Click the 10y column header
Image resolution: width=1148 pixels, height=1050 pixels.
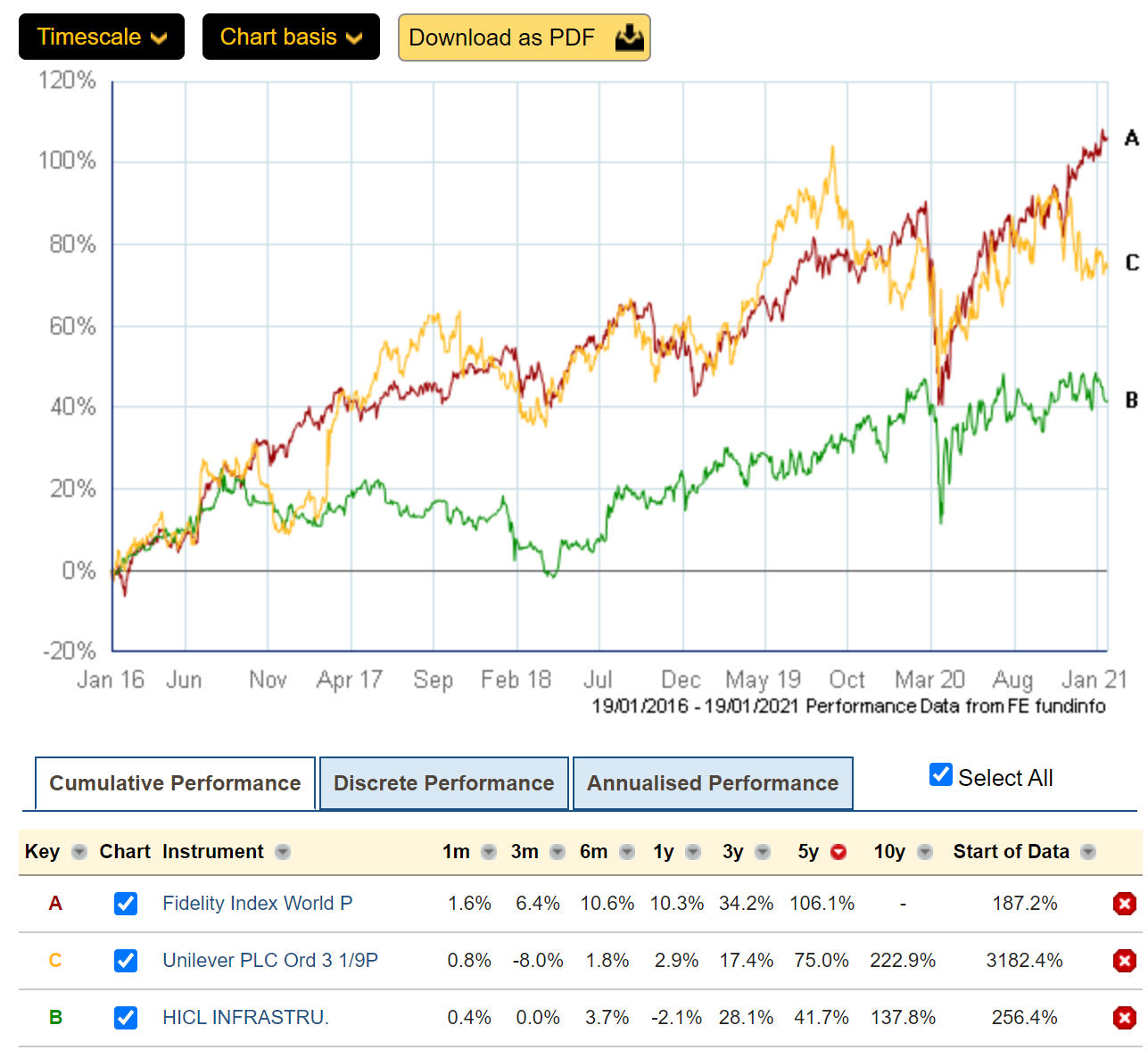(889, 852)
